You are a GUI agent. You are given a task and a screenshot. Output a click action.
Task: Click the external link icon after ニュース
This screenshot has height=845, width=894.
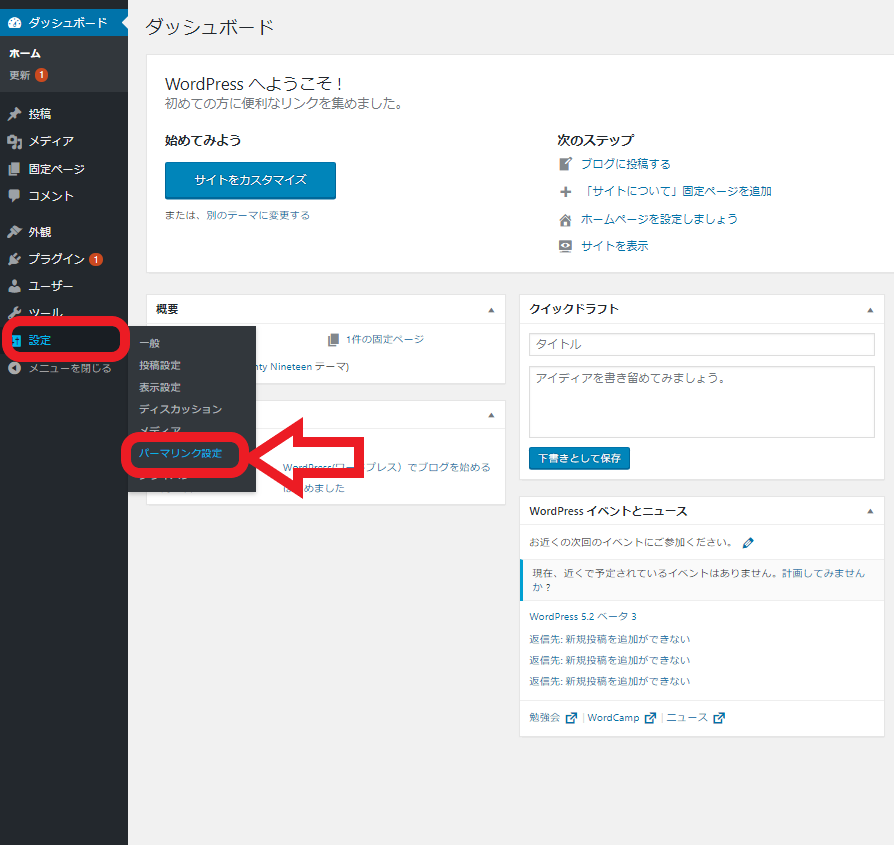tap(719, 718)
